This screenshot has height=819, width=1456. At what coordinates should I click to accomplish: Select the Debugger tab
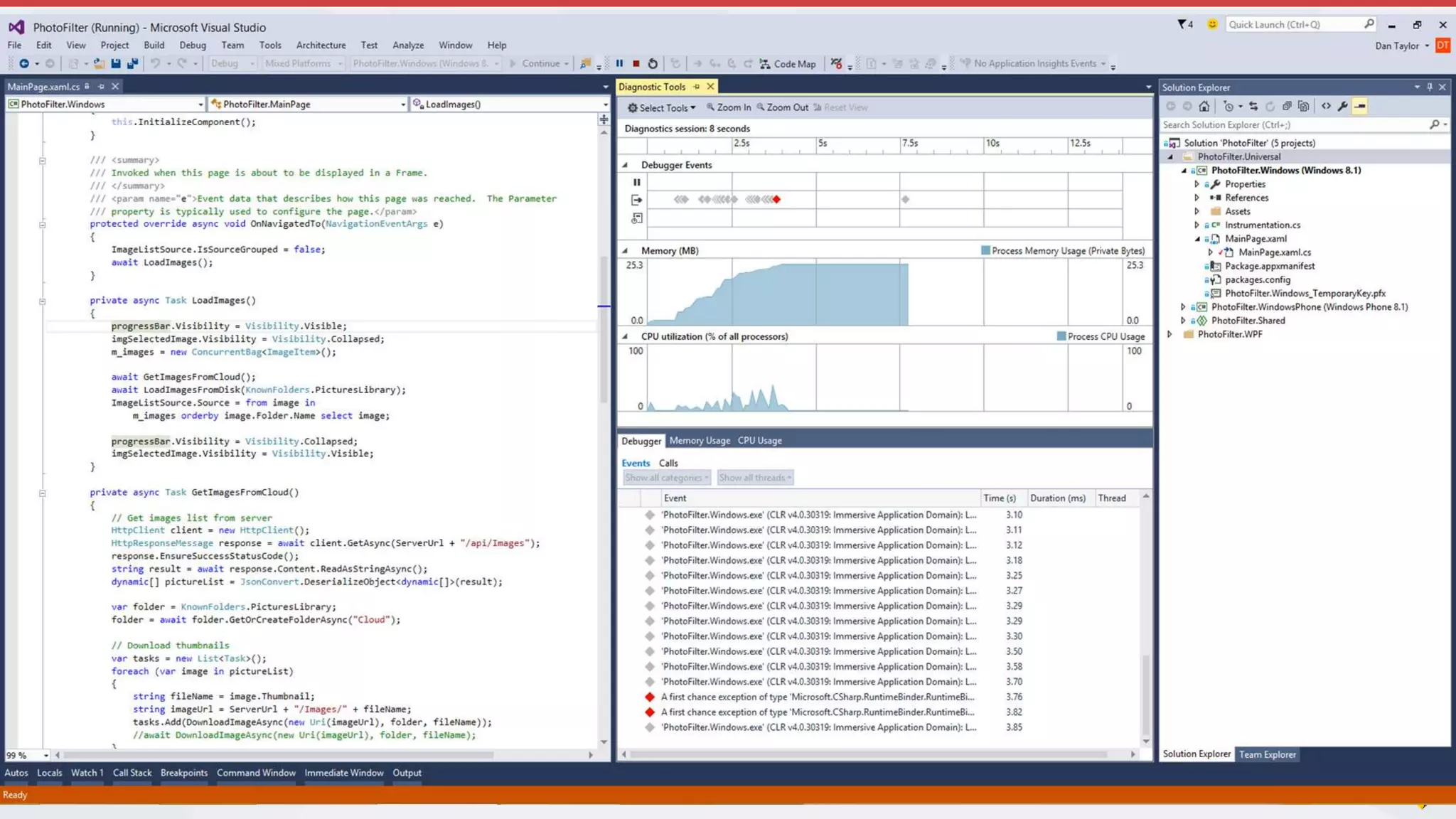tap(641, 441)
